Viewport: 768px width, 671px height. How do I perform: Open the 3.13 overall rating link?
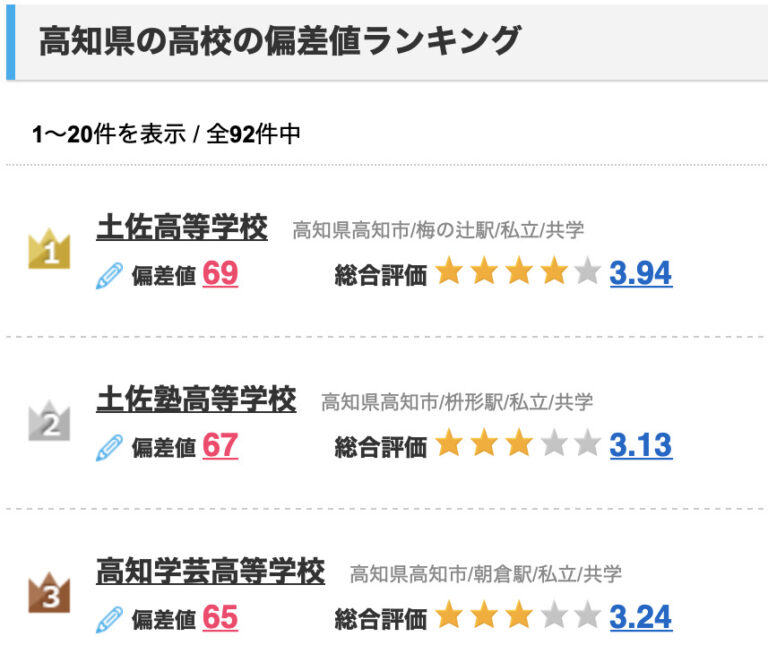coord(640,445)
